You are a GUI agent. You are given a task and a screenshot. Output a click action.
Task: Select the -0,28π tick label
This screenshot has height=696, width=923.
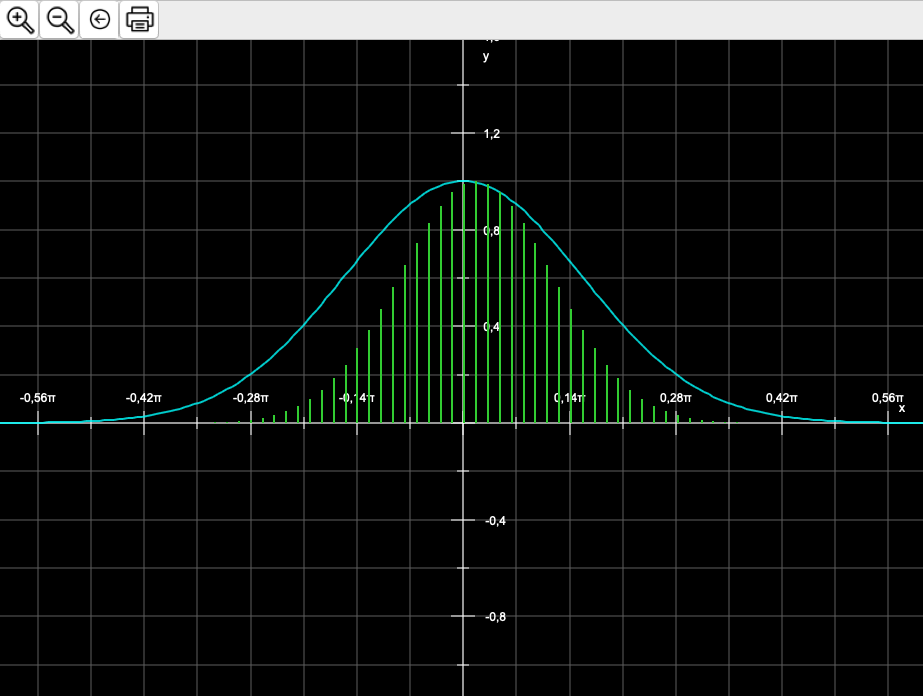[x=250, y=398]
